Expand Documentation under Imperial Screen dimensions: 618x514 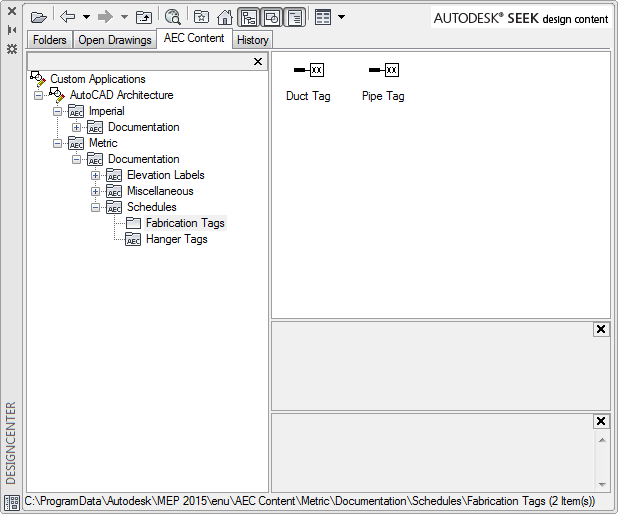(x=76, y=127)
